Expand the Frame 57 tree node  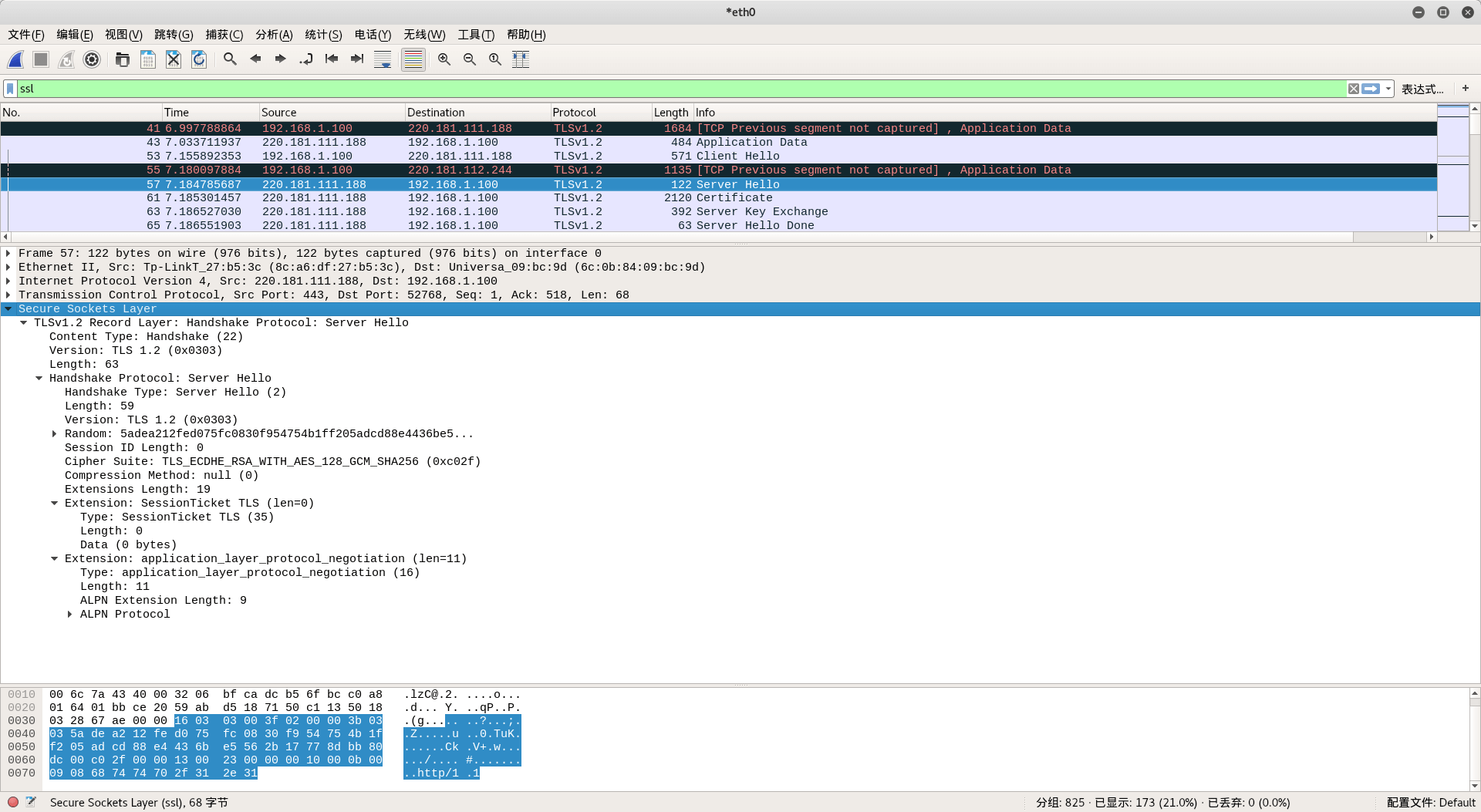click(8, 253)
